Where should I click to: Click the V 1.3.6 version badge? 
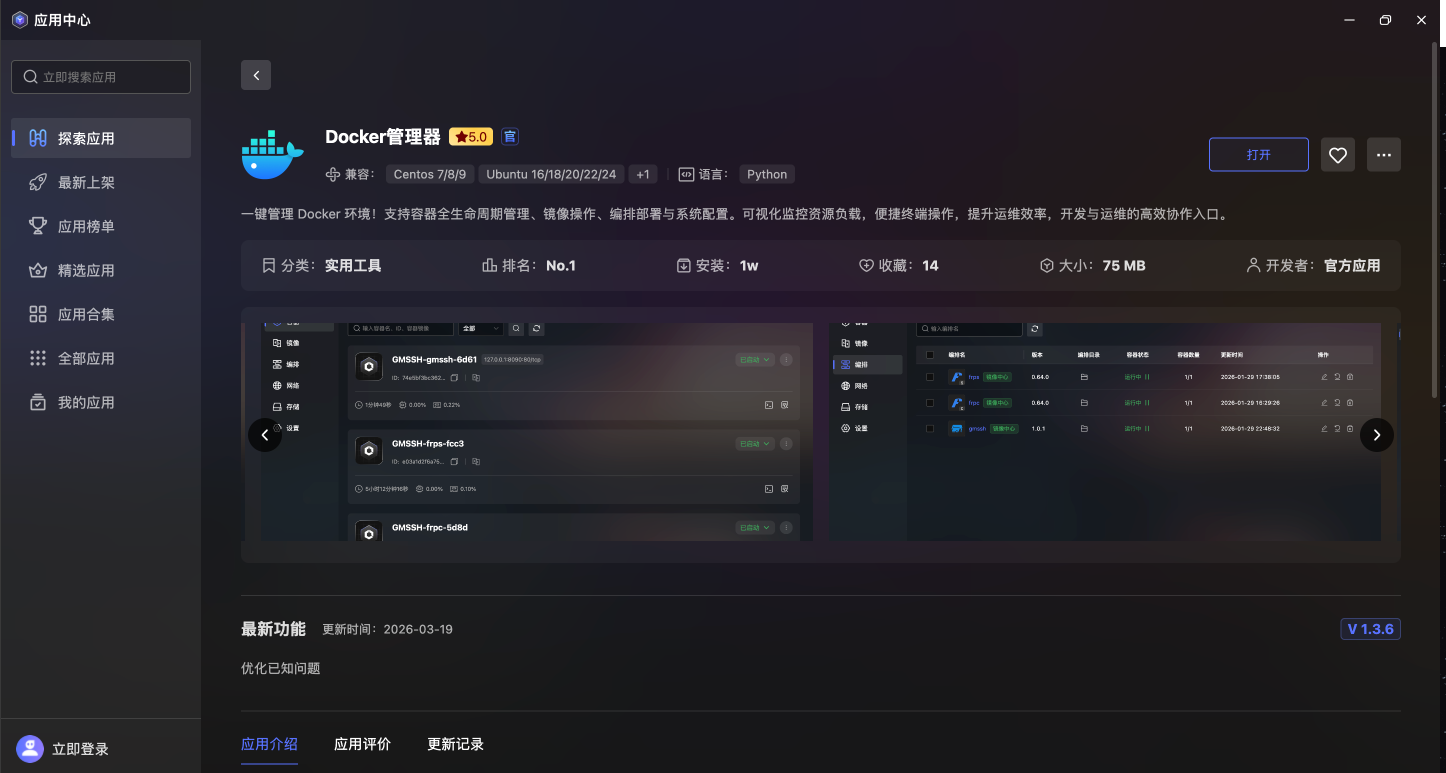click(x=1371, y=629)
